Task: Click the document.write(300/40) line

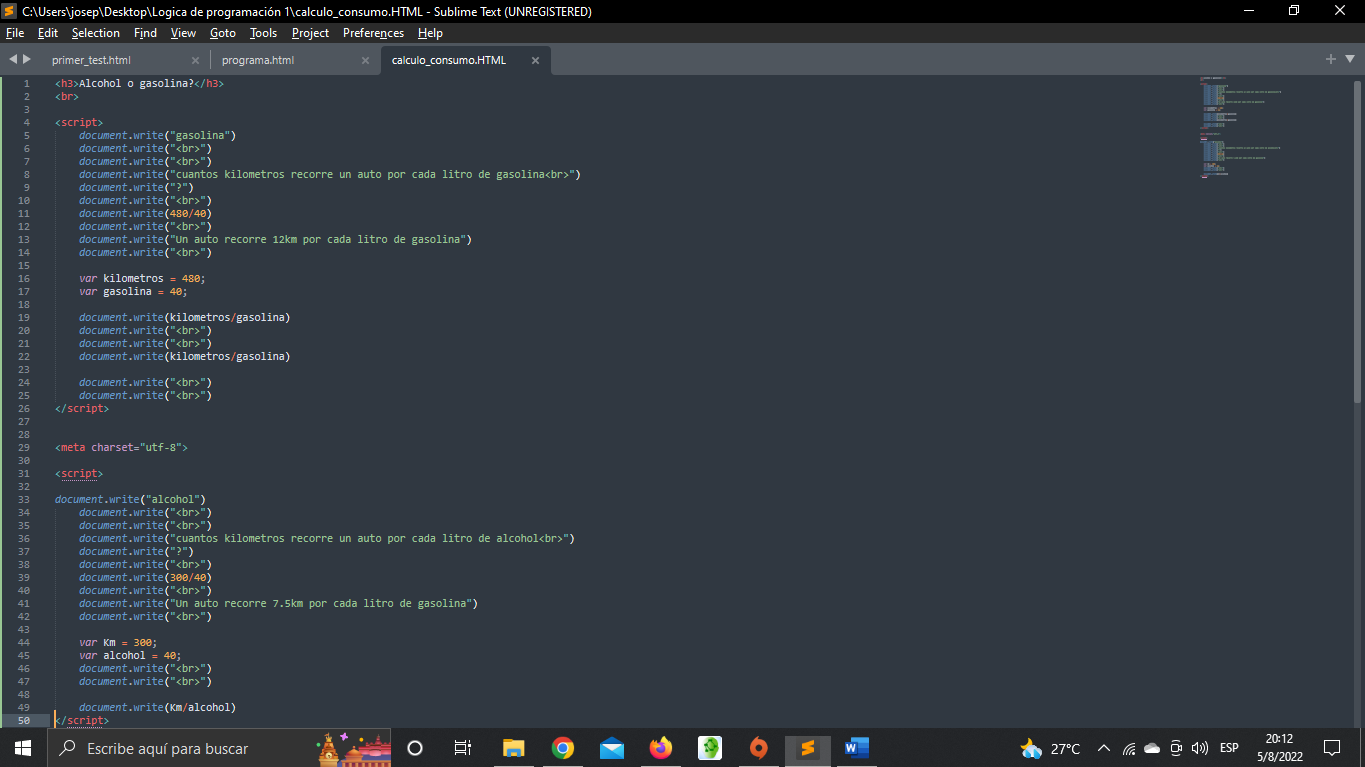Action: click(x=145, y=577)
